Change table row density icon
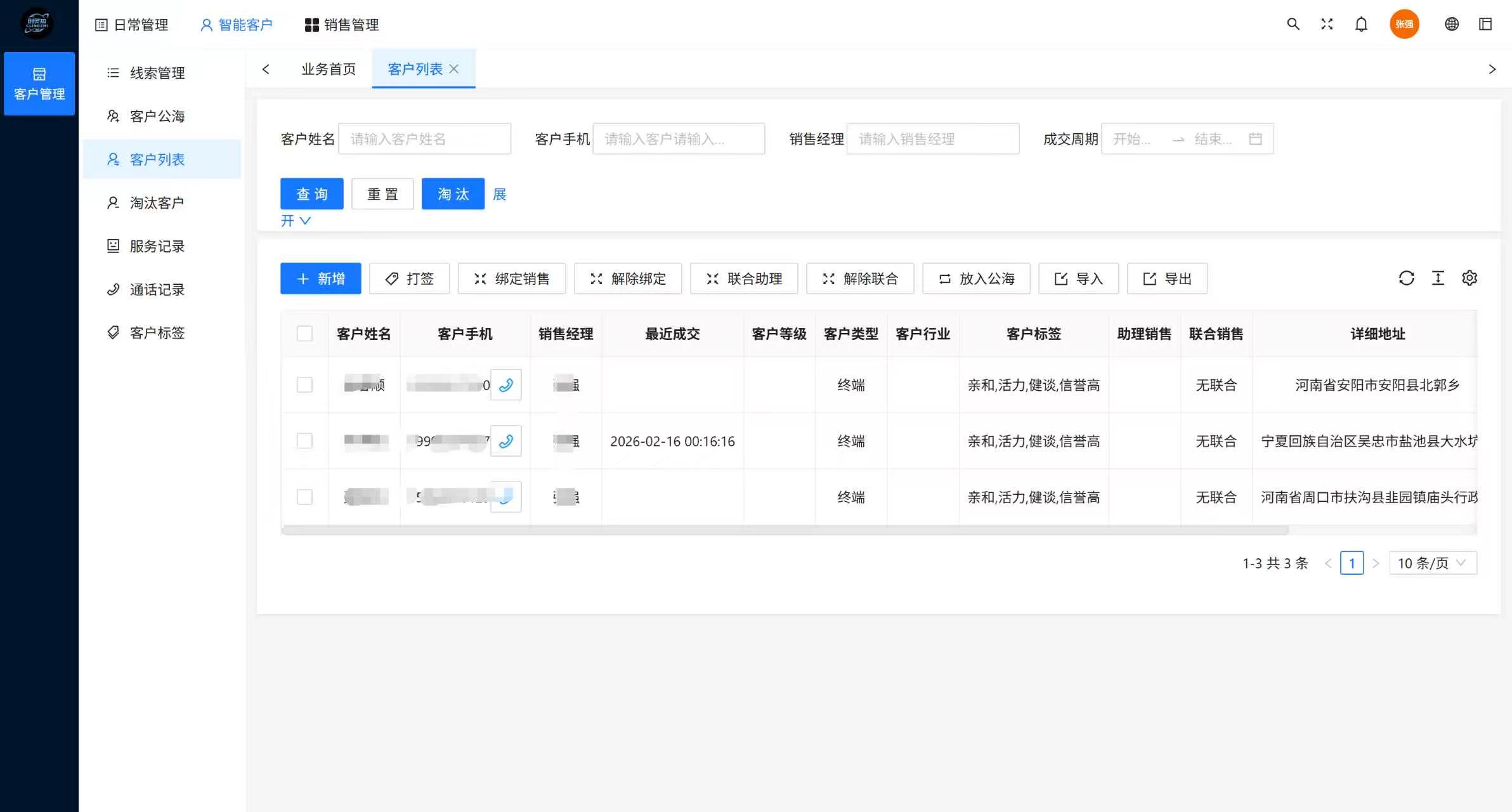The height and width of the screenshot is (812, 1512). click(x=1438, y=278)
